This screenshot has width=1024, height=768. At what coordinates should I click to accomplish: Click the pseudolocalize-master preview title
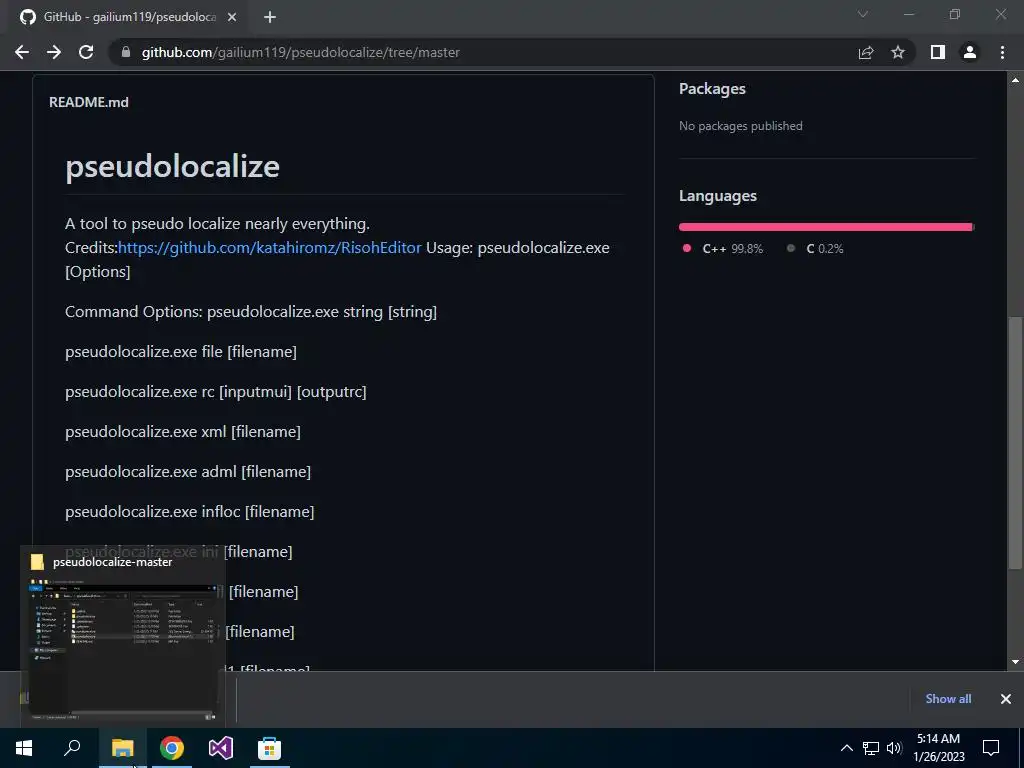[x=112, y=562]
